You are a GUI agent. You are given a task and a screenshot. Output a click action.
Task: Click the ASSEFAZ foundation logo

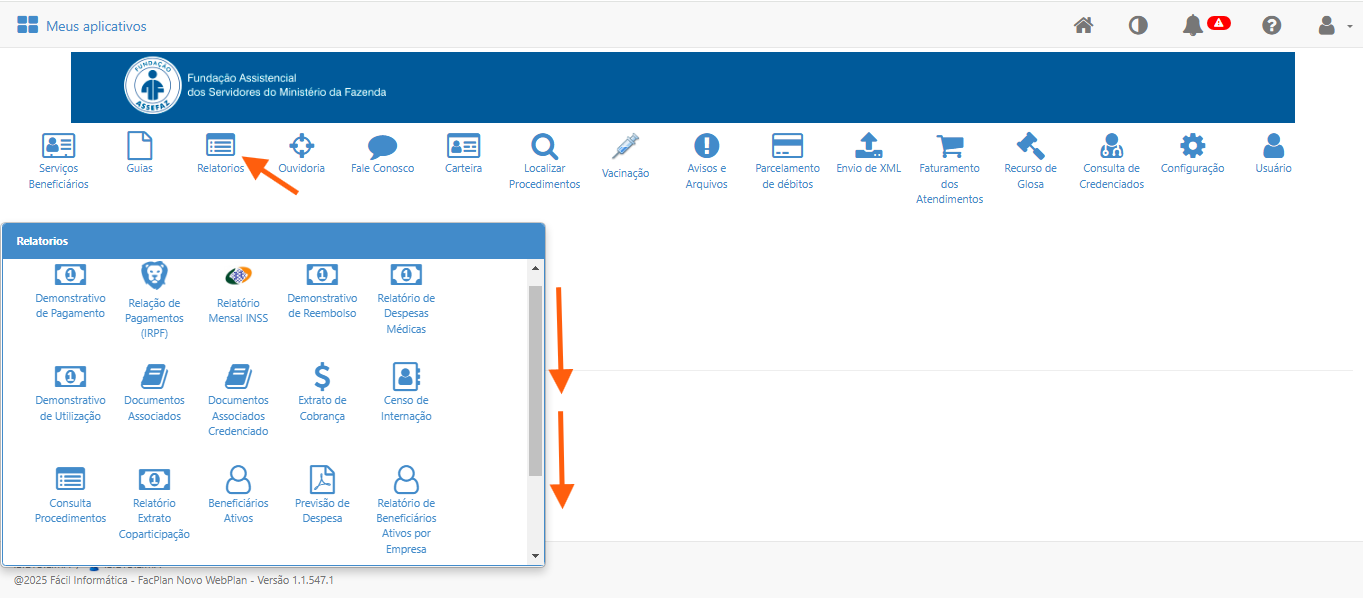(152, 86)
